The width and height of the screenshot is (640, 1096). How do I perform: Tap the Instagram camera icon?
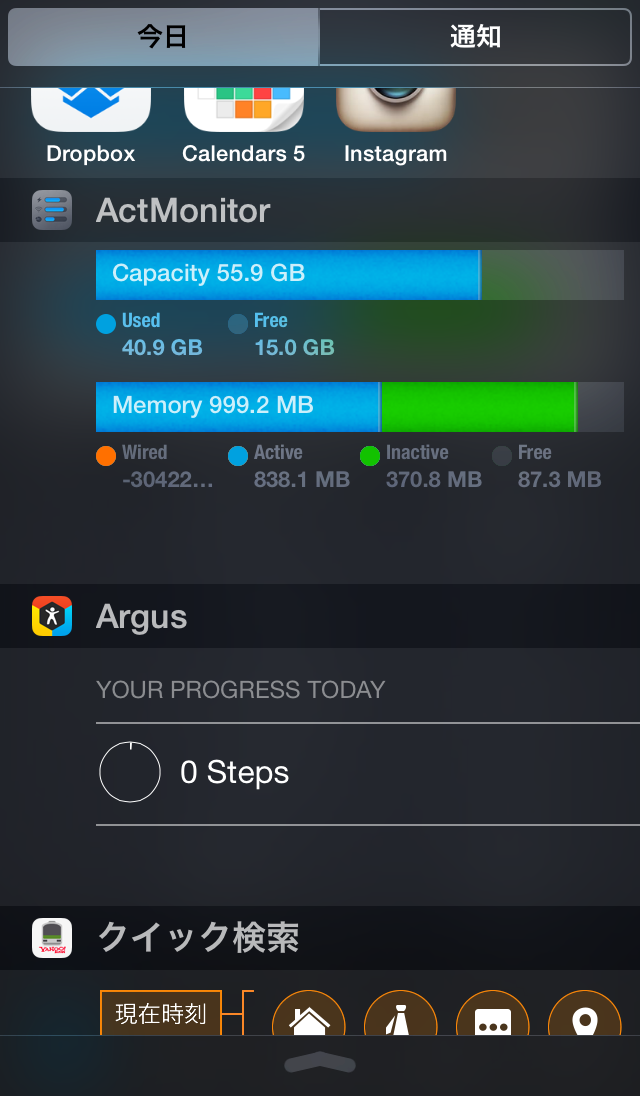tap(396, 110)
